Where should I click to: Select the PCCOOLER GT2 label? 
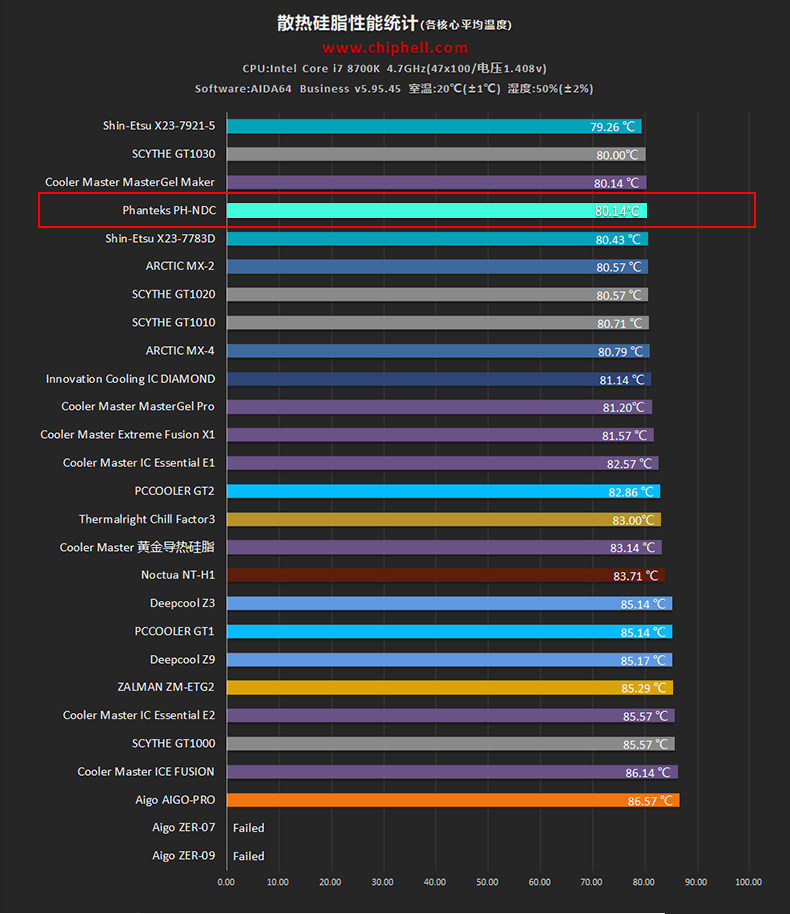174,491
